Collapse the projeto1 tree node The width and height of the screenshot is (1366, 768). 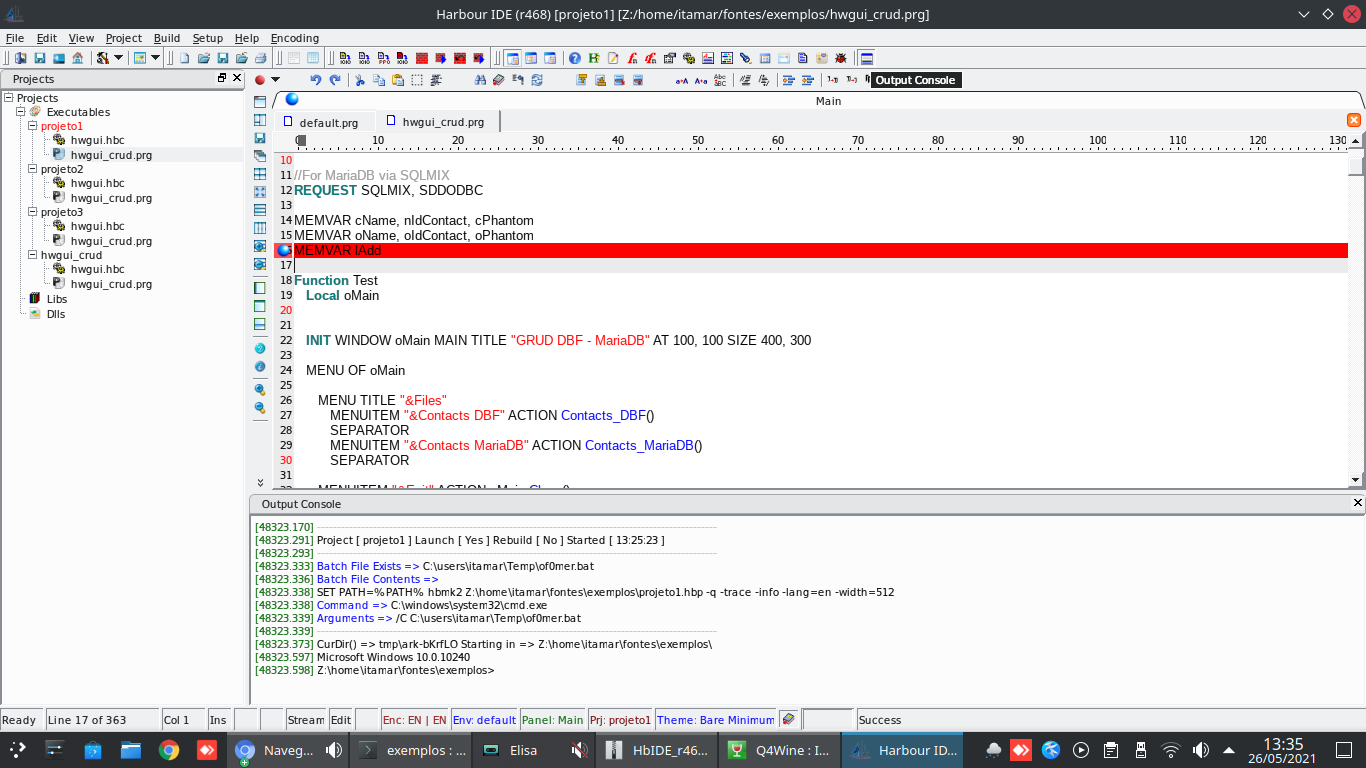tap(33, 127)
